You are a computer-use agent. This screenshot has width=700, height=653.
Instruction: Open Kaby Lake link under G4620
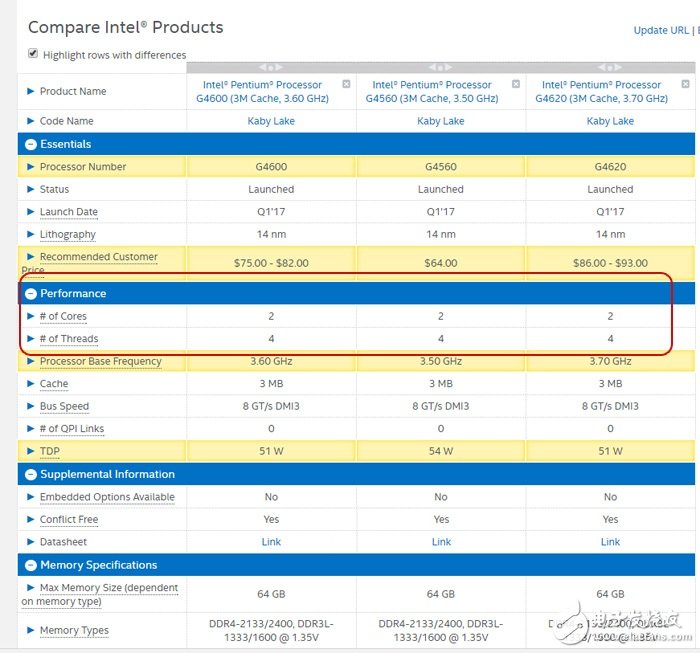[x=610, y=121]
